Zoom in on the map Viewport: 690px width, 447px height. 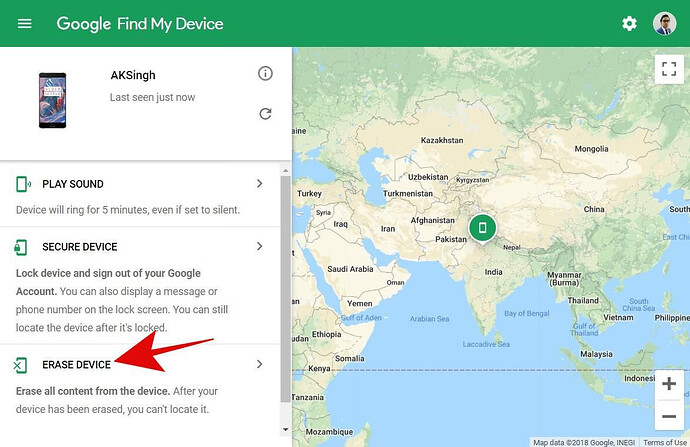(669, 384)
